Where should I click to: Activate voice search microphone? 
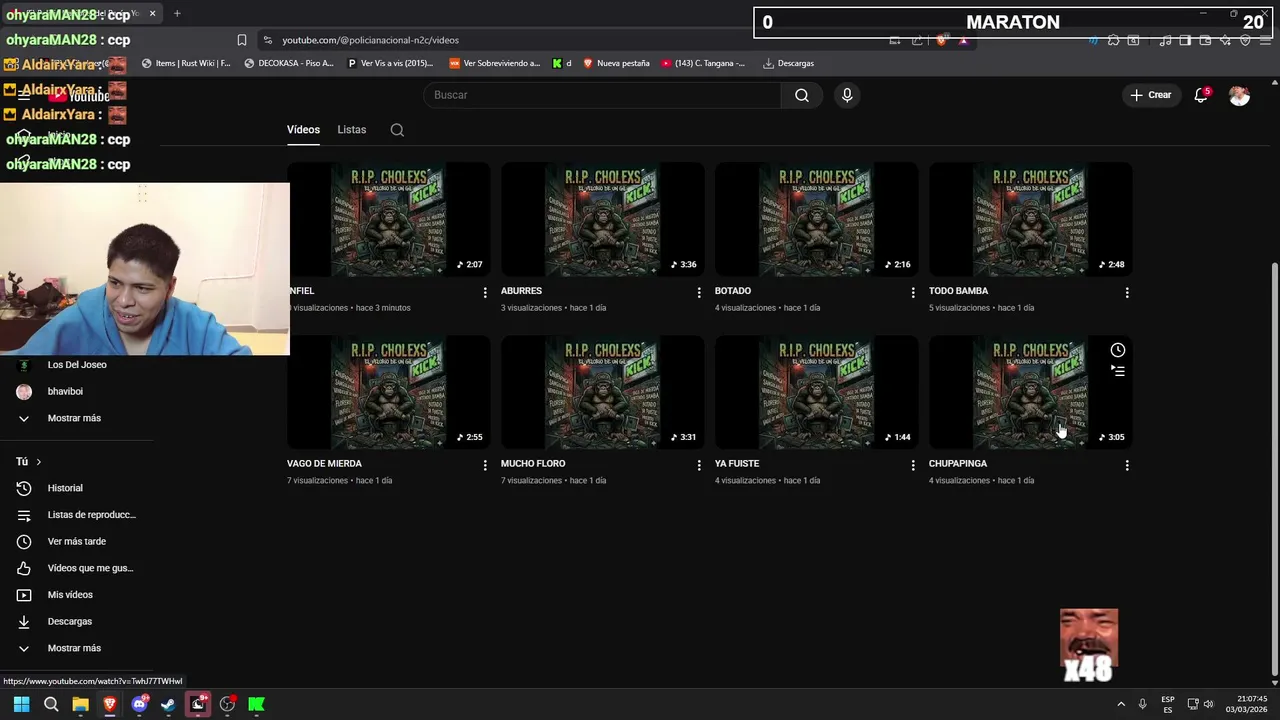click(x=847, y=95)
